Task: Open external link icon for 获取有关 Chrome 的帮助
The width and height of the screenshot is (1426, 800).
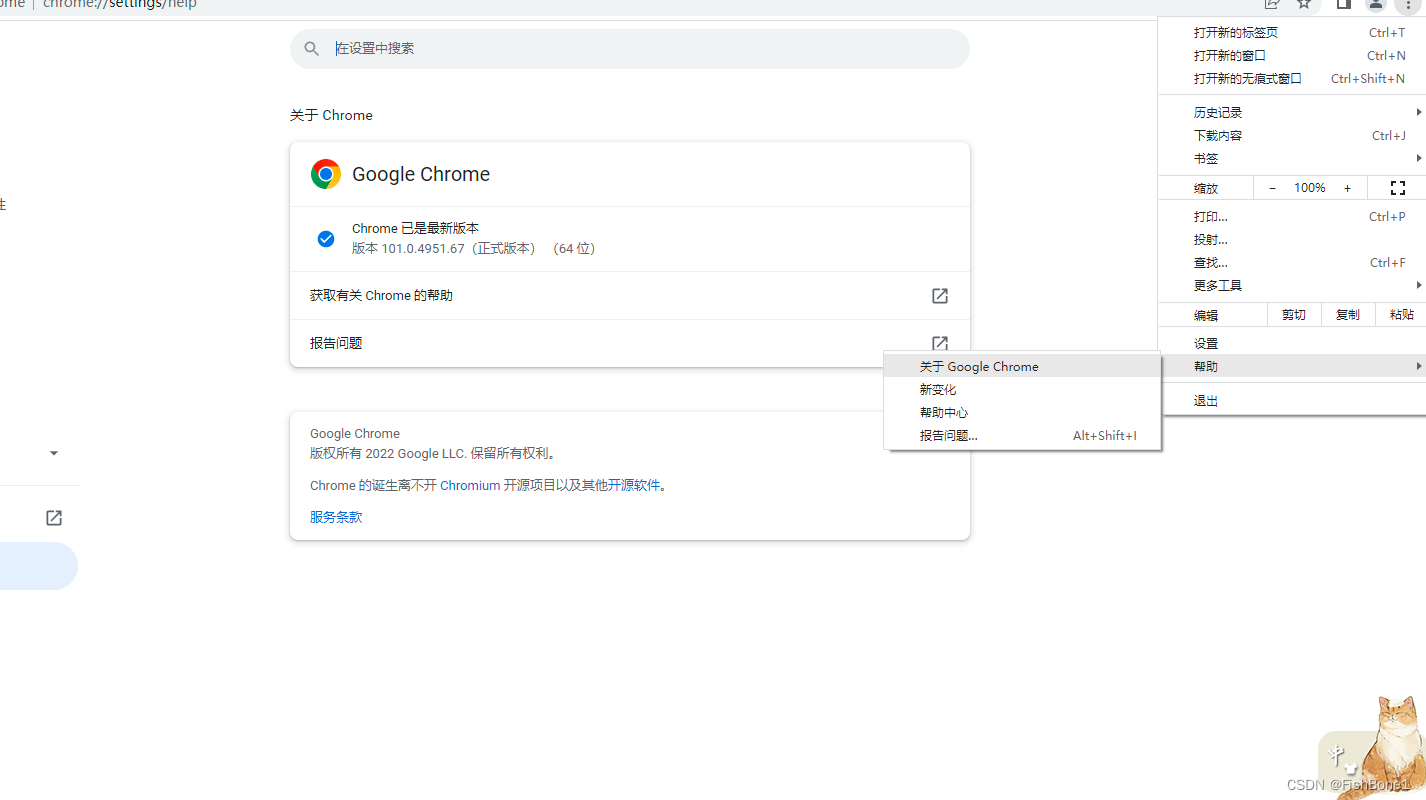Action: tap(940, 296)
